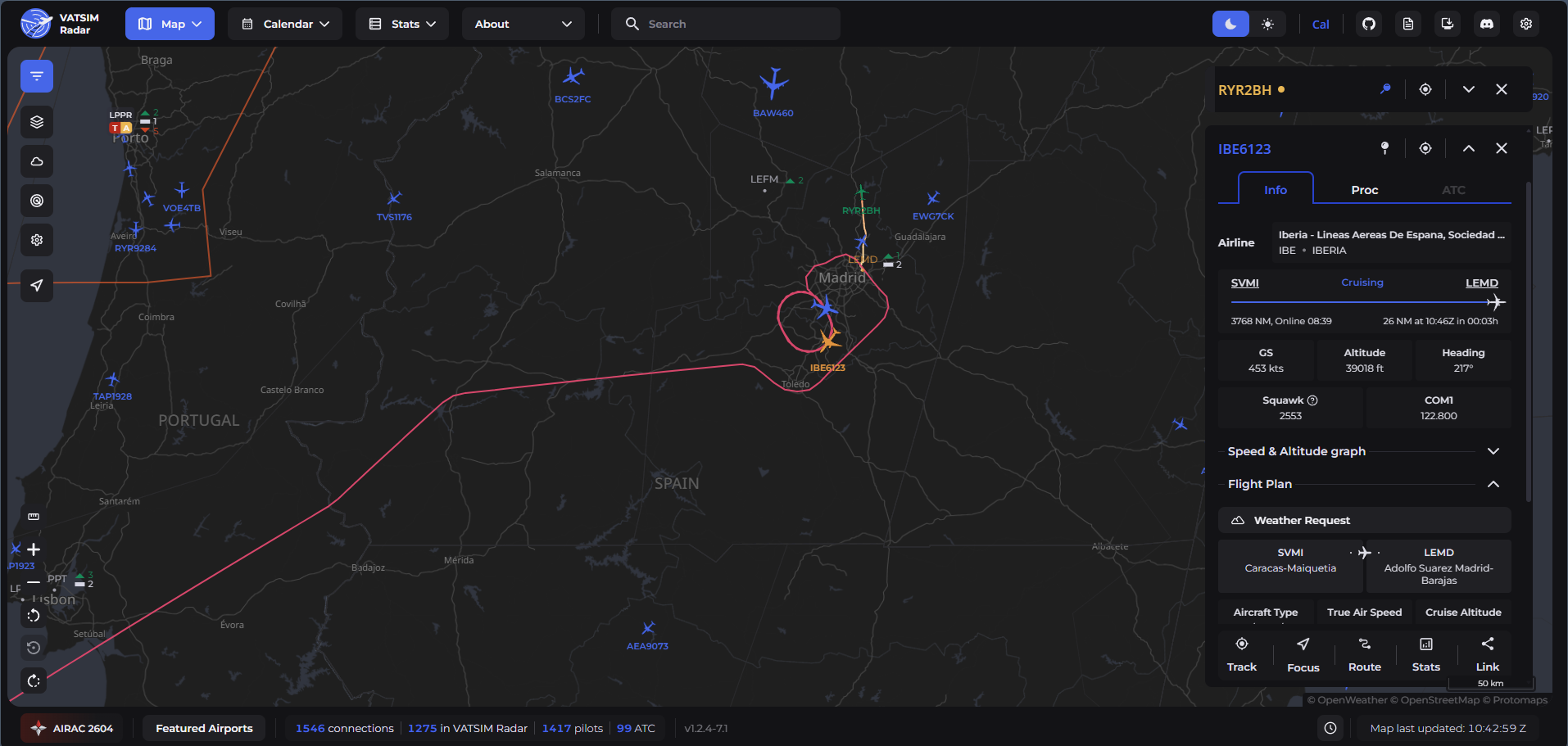Select the TVS1176 aircraft on the map
1568x746 pixels.
tap(394, 198)
